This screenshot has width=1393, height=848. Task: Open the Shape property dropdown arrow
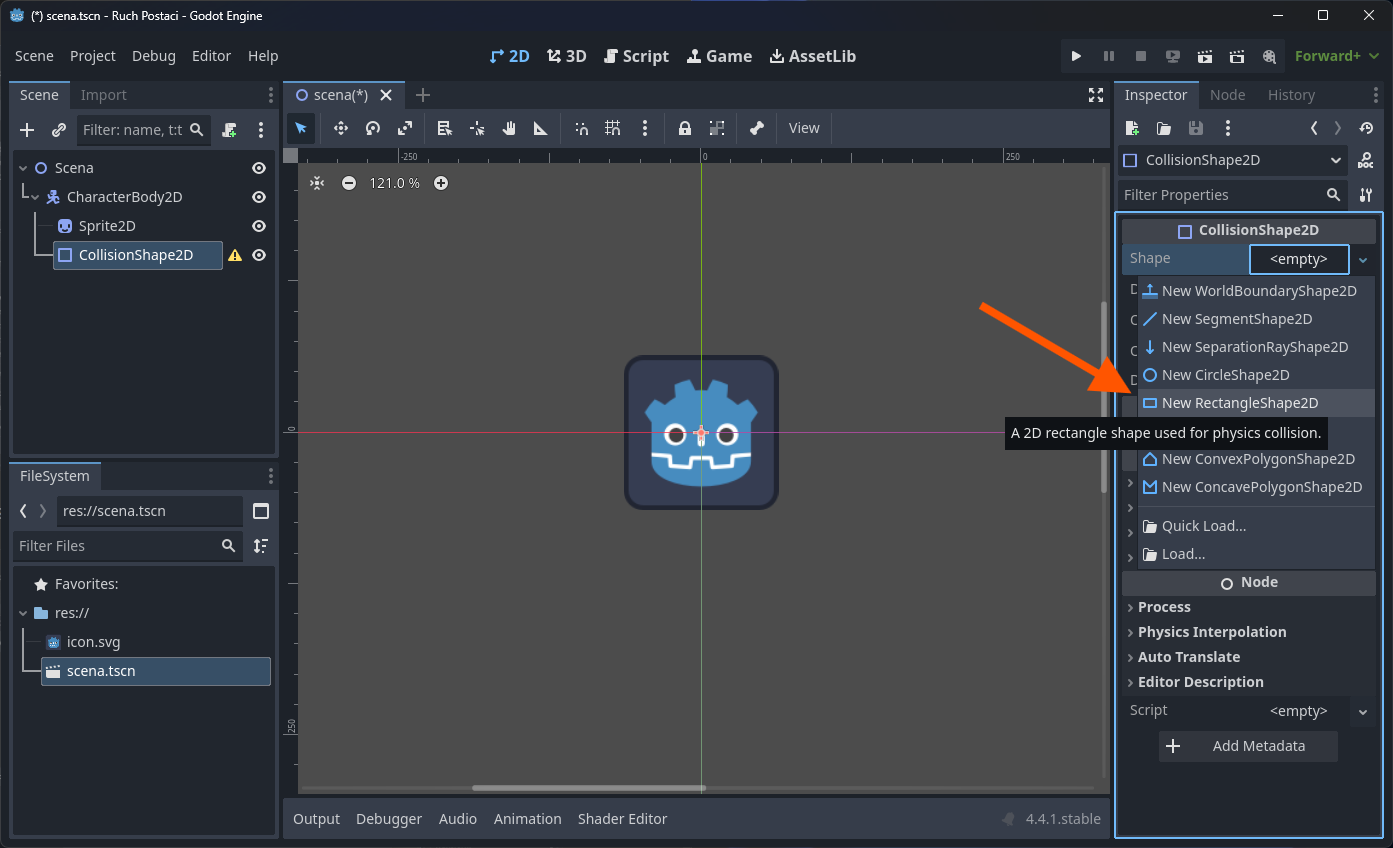(1363, 259)
